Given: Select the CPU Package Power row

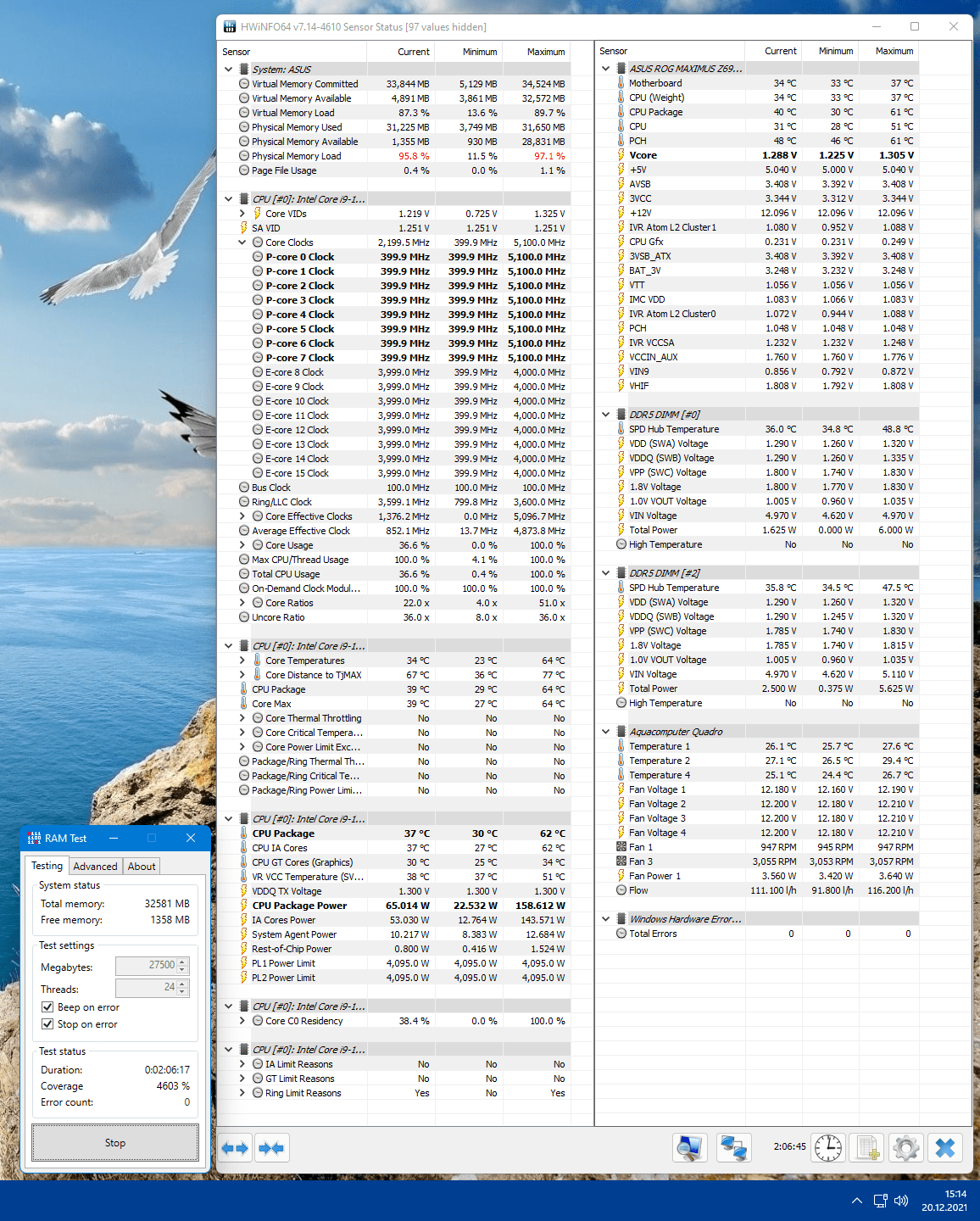Looking at the screenshot, I should (394, 906).
